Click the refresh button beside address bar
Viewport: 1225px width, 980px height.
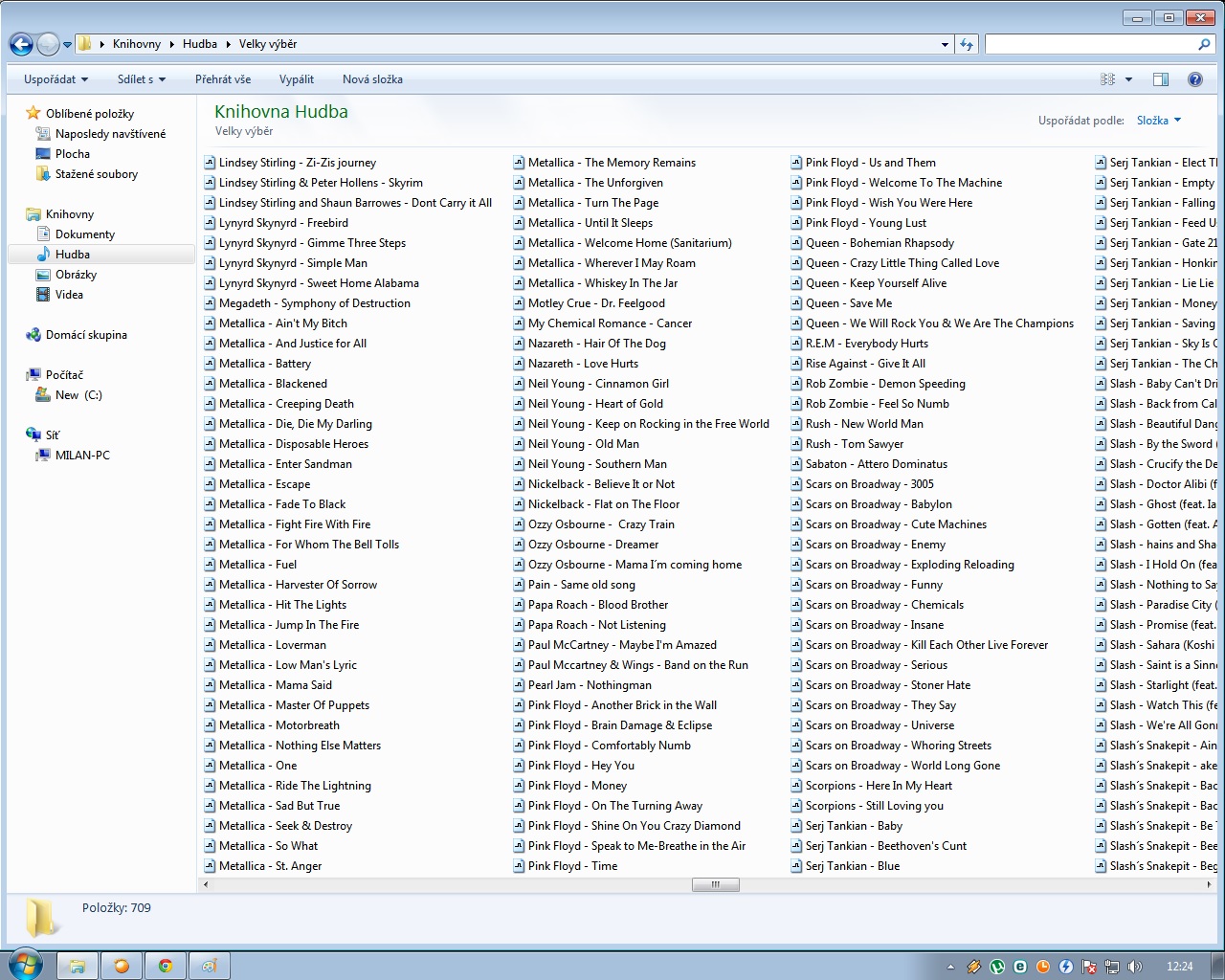point(967,44)
